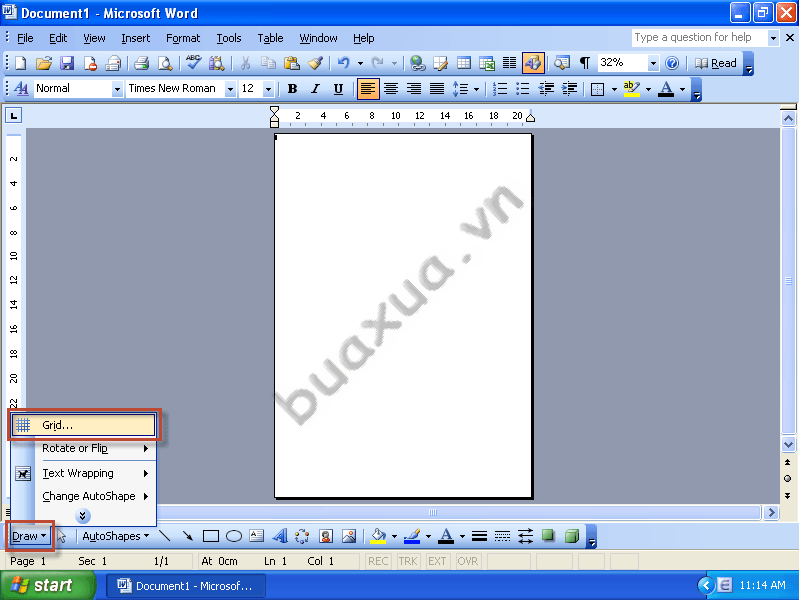This screenshot has width=799, height=600.
Task: Pick the Line Color brush
Action: pos(412,536)
